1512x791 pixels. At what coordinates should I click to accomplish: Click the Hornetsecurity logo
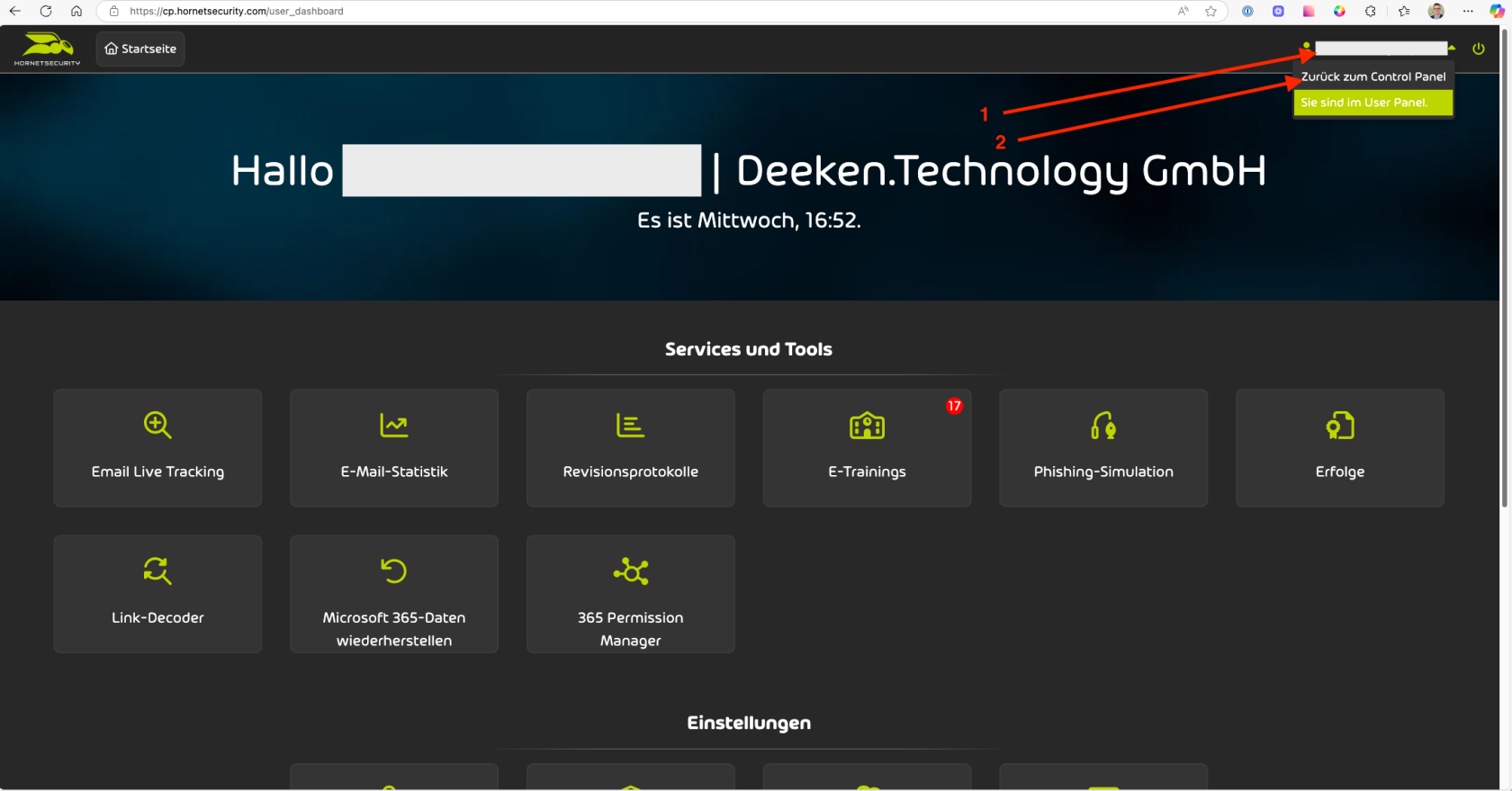click(47, 49)
